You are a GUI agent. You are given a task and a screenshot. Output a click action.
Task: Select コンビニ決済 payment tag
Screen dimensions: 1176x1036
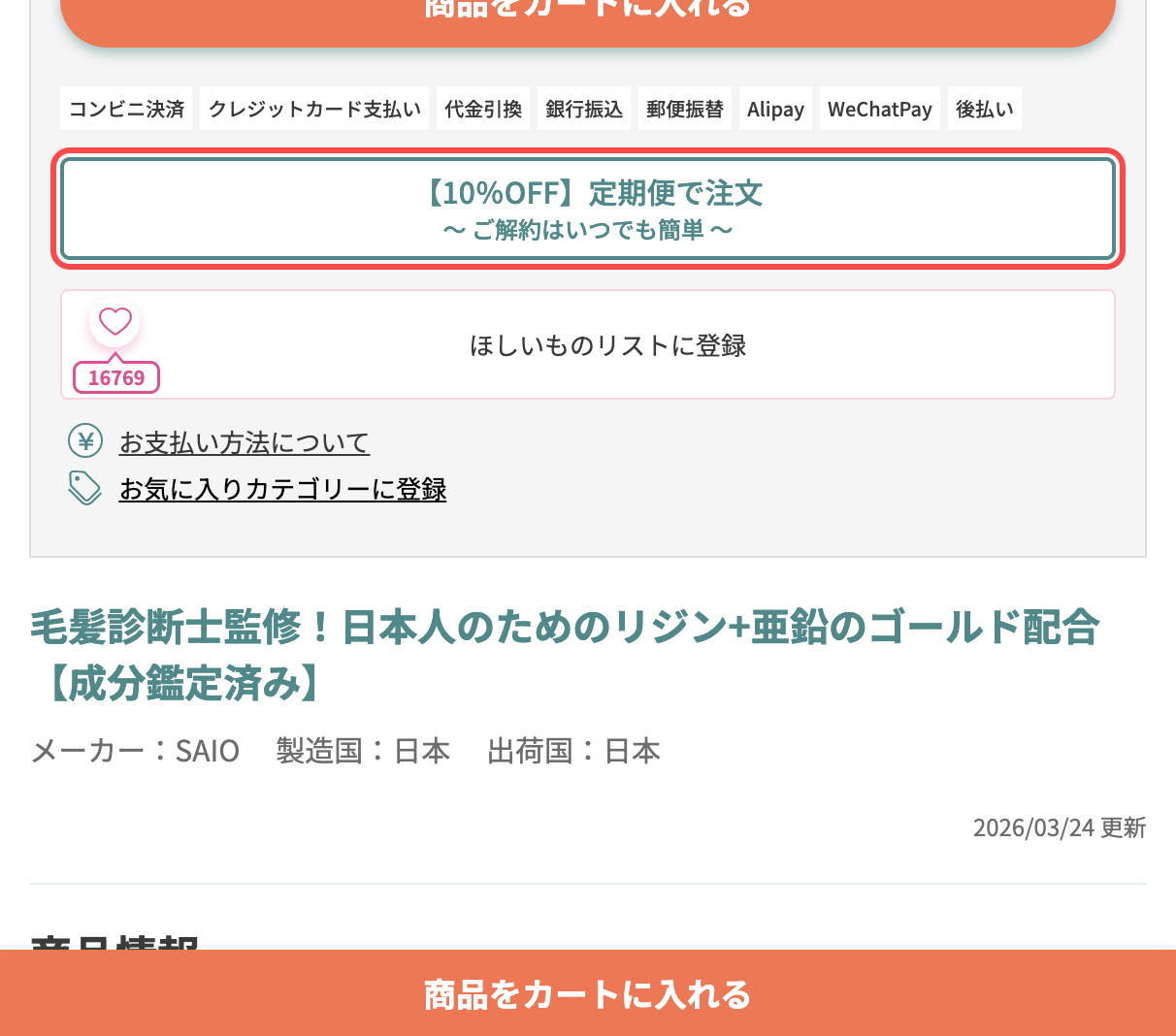[126, 109]
